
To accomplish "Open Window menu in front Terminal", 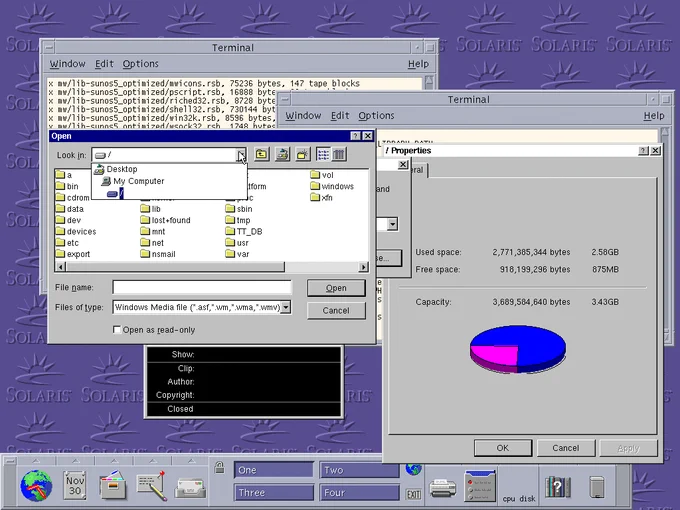I will [303, 116].
